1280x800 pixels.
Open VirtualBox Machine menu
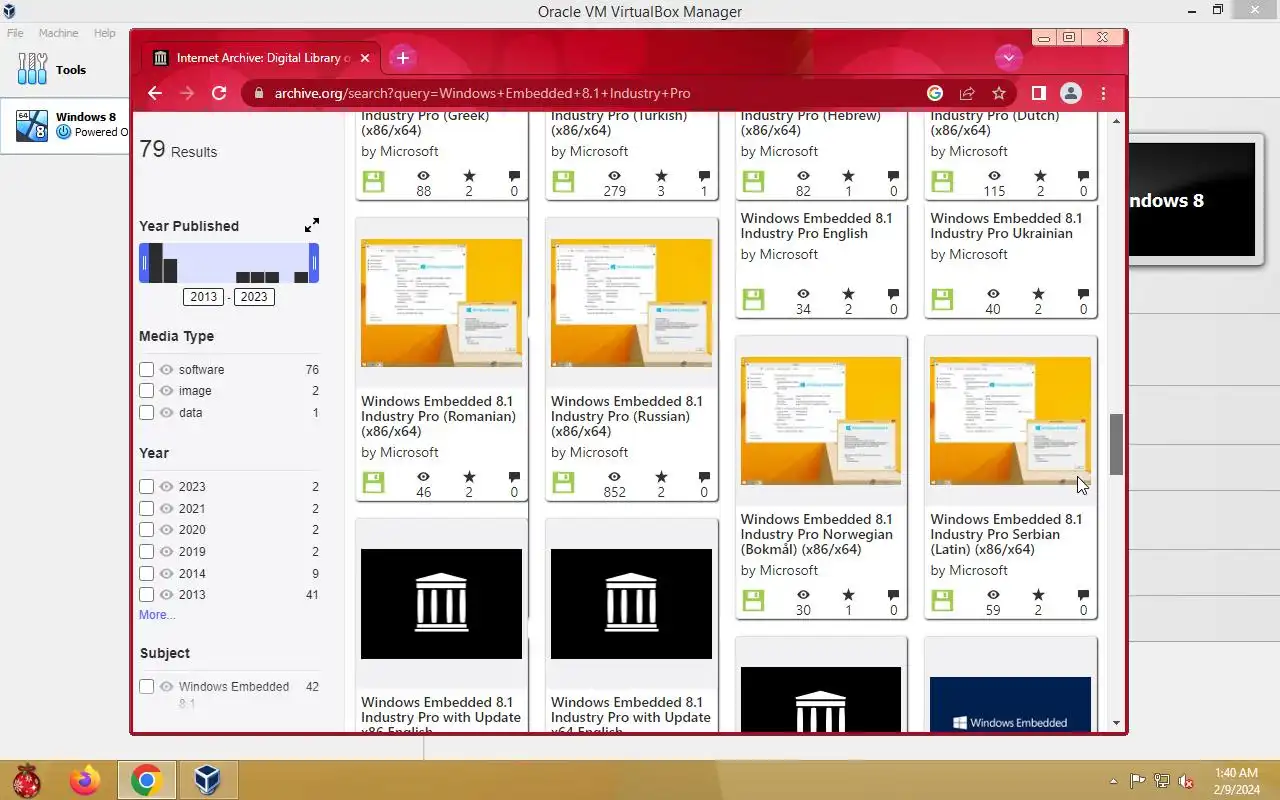58,33
